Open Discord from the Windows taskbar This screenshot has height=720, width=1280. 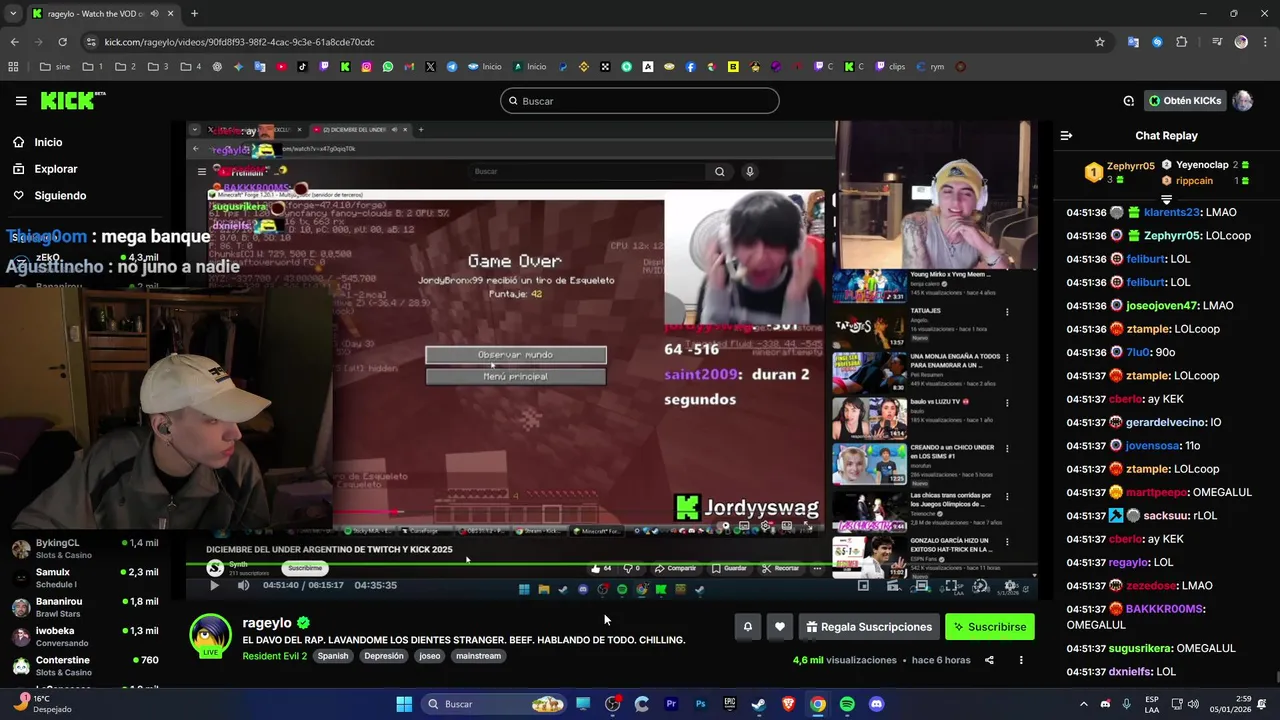877,704
